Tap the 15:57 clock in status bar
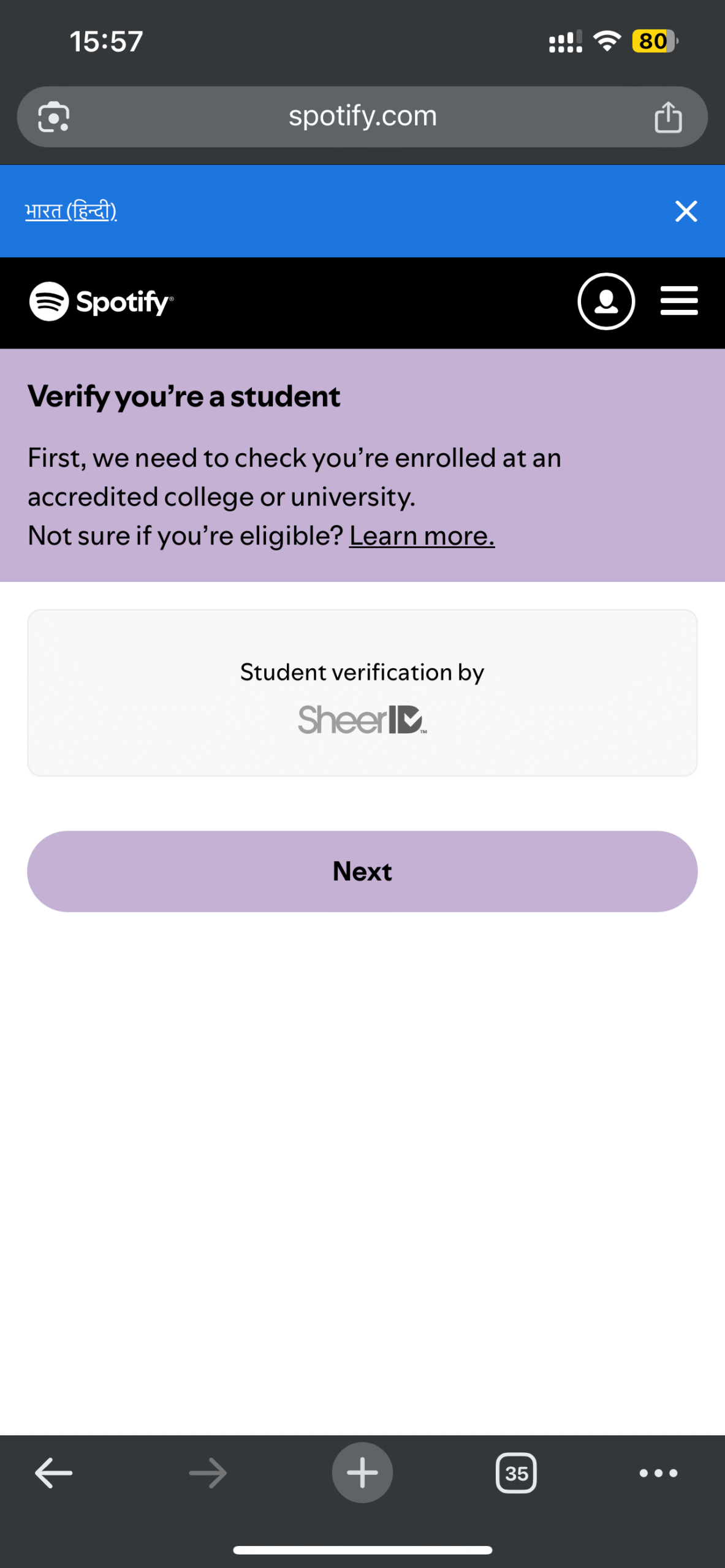The image size is (725, 1568). click(106, 42)
